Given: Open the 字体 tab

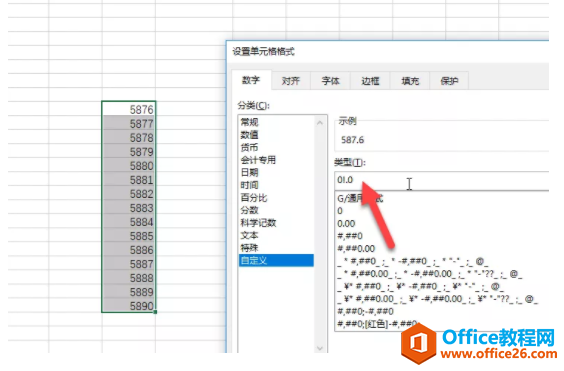Looking at the screenshot, I should click(x=330, y=81).
